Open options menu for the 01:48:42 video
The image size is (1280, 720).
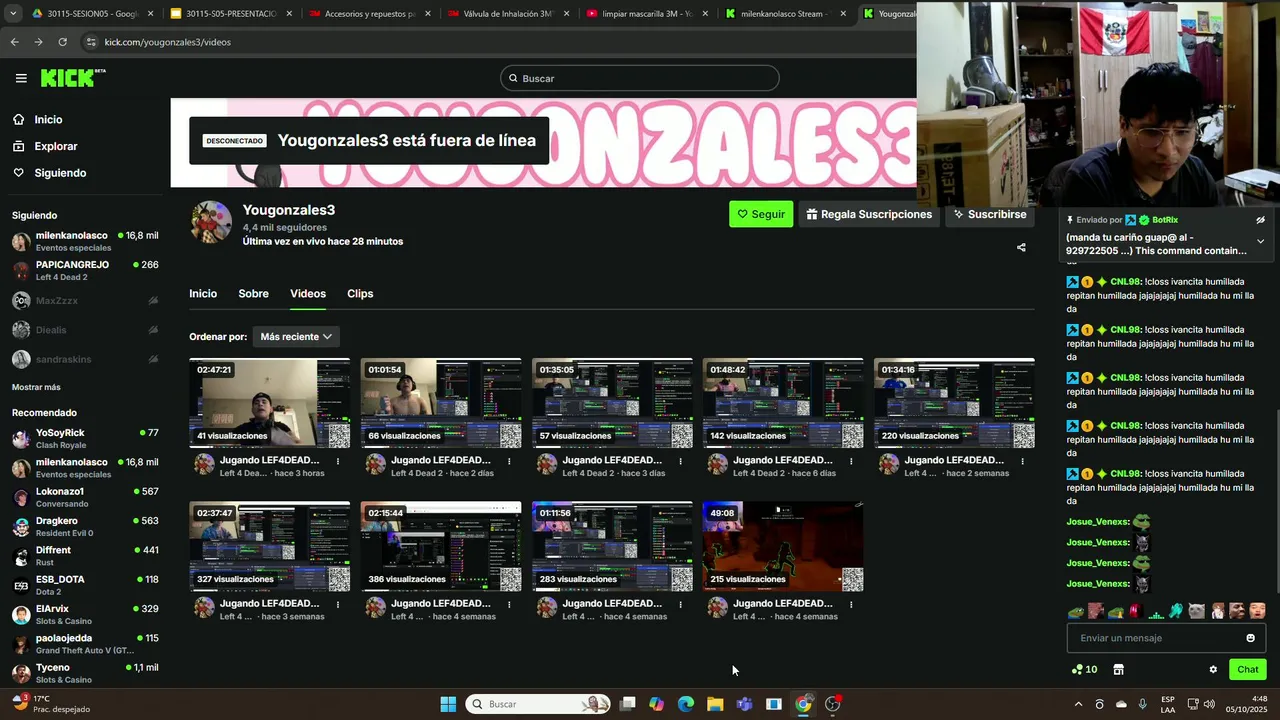pyautogui.click(x=851, y=461)
